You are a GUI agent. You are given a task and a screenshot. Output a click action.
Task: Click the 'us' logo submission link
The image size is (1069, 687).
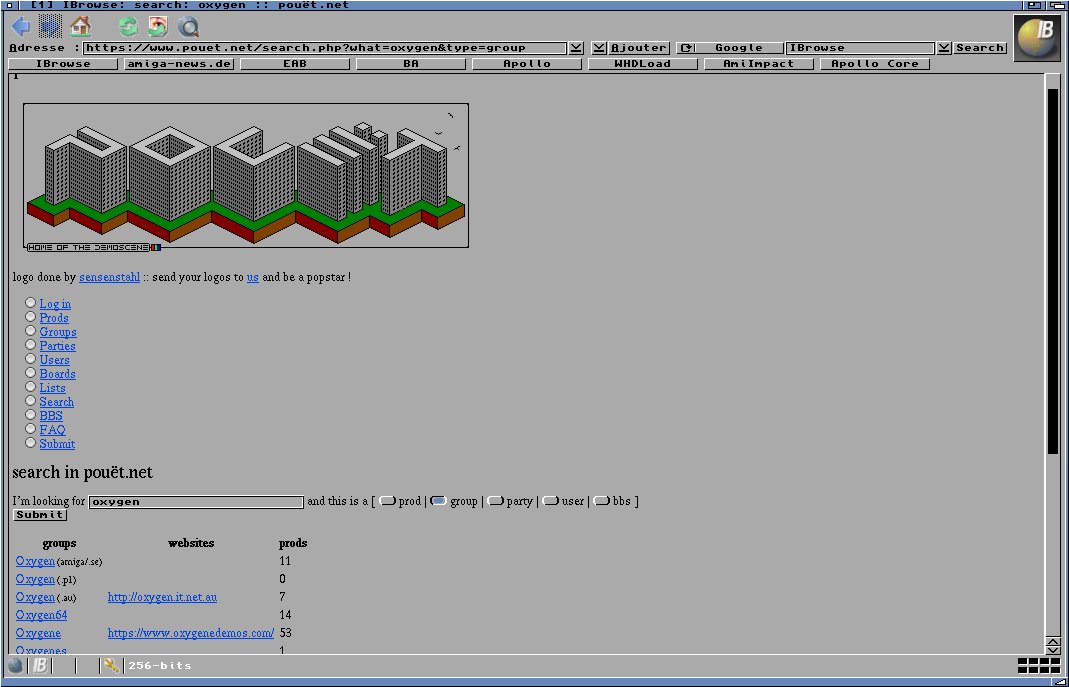pyautogui.click(x=253, y=277)
